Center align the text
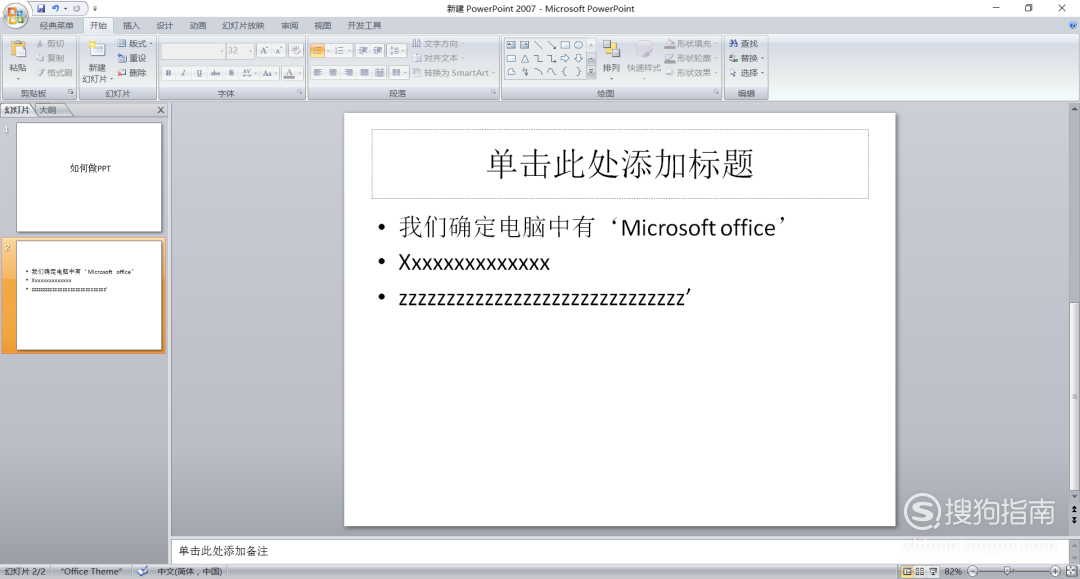Screen dimensions: 1080x579 coord(333,72)
